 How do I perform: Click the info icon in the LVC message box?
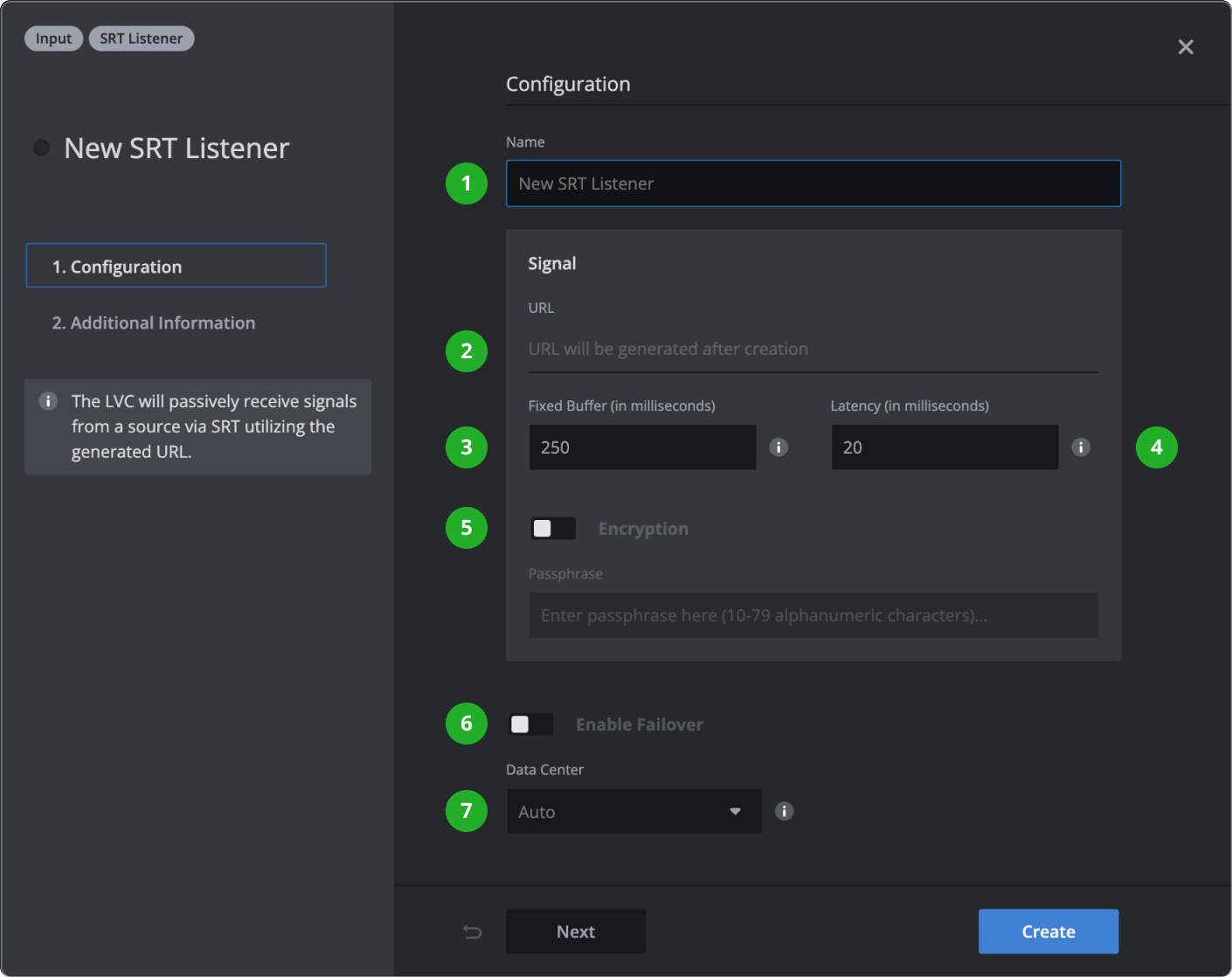tap(48, 401)
